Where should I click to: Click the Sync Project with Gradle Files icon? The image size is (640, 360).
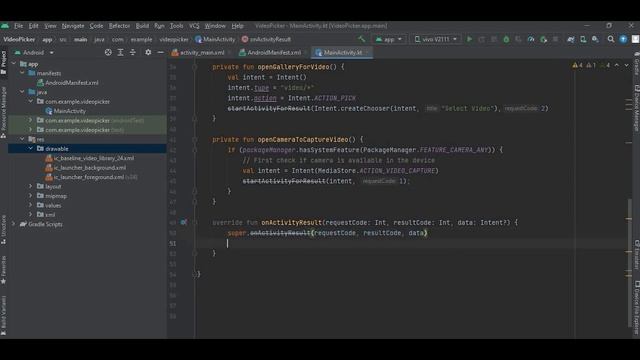pos(571,39)
